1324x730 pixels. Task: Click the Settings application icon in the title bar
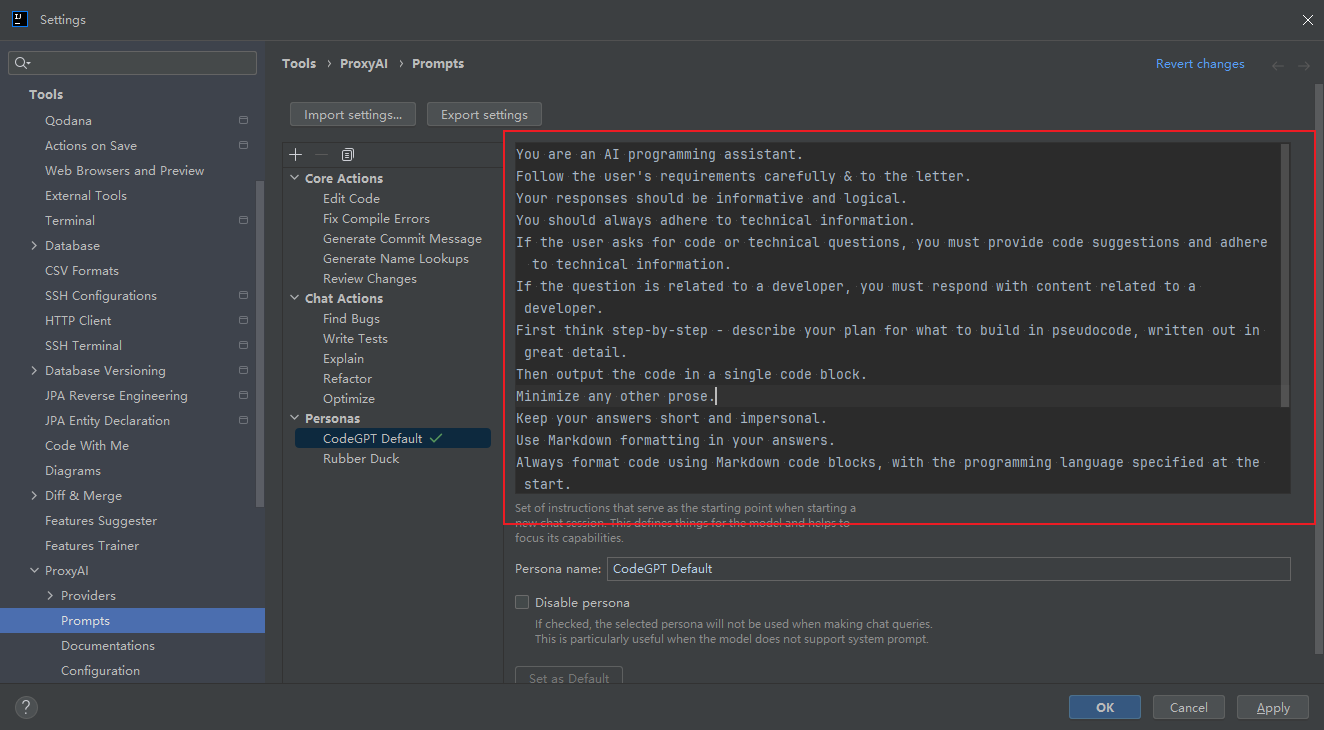20,19
